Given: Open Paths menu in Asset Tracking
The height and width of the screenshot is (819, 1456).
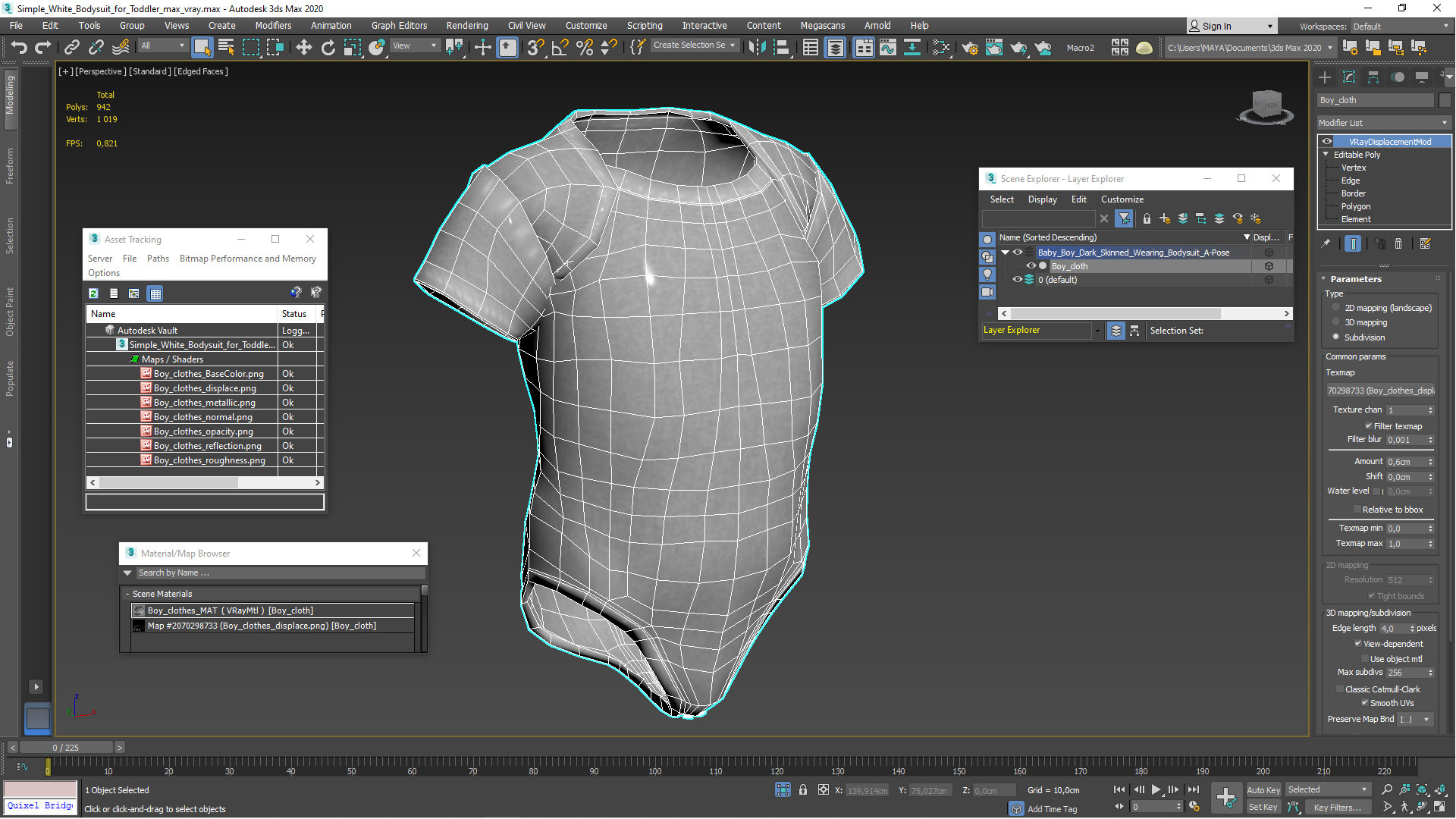Looking at the screenshot, I should pyautogui.click(x=158, y=259).
